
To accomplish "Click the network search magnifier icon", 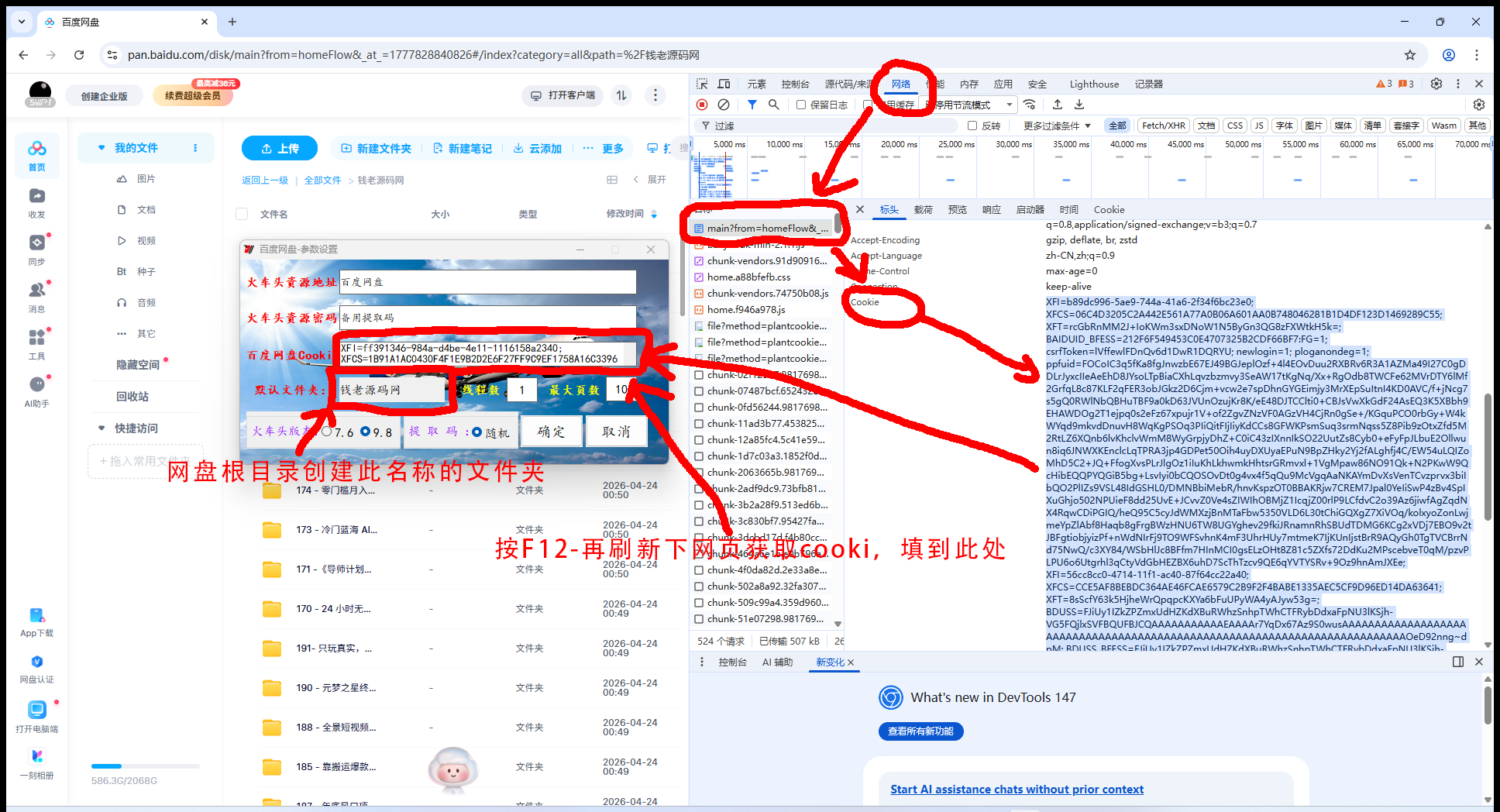I will coord(773,105).
